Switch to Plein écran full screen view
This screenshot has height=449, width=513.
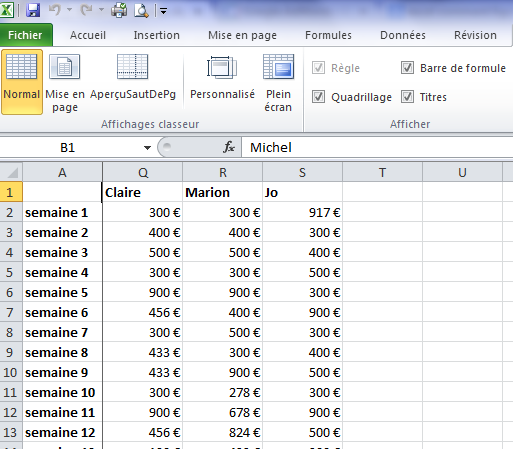(278, 82)
